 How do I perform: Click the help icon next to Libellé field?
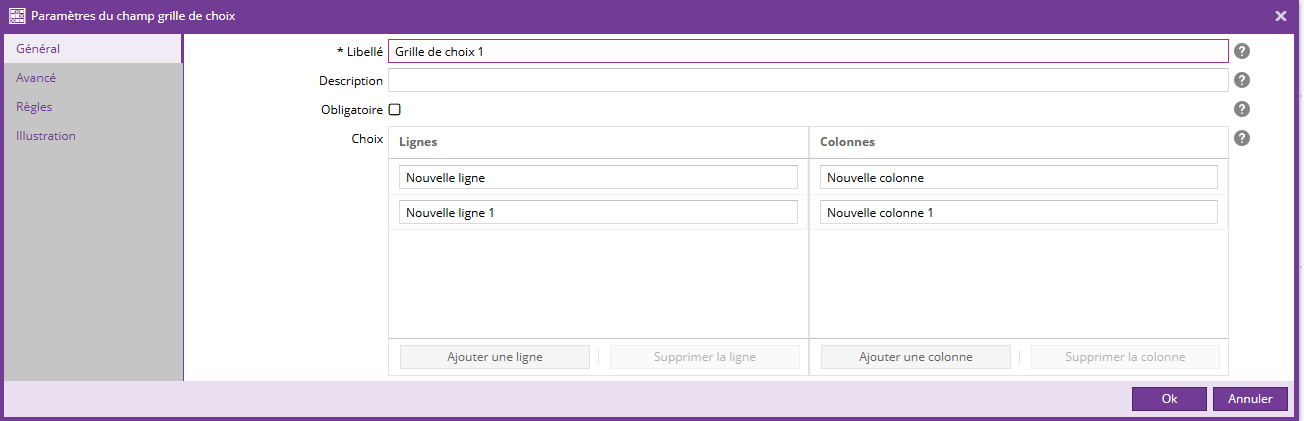click(1242, 52)
